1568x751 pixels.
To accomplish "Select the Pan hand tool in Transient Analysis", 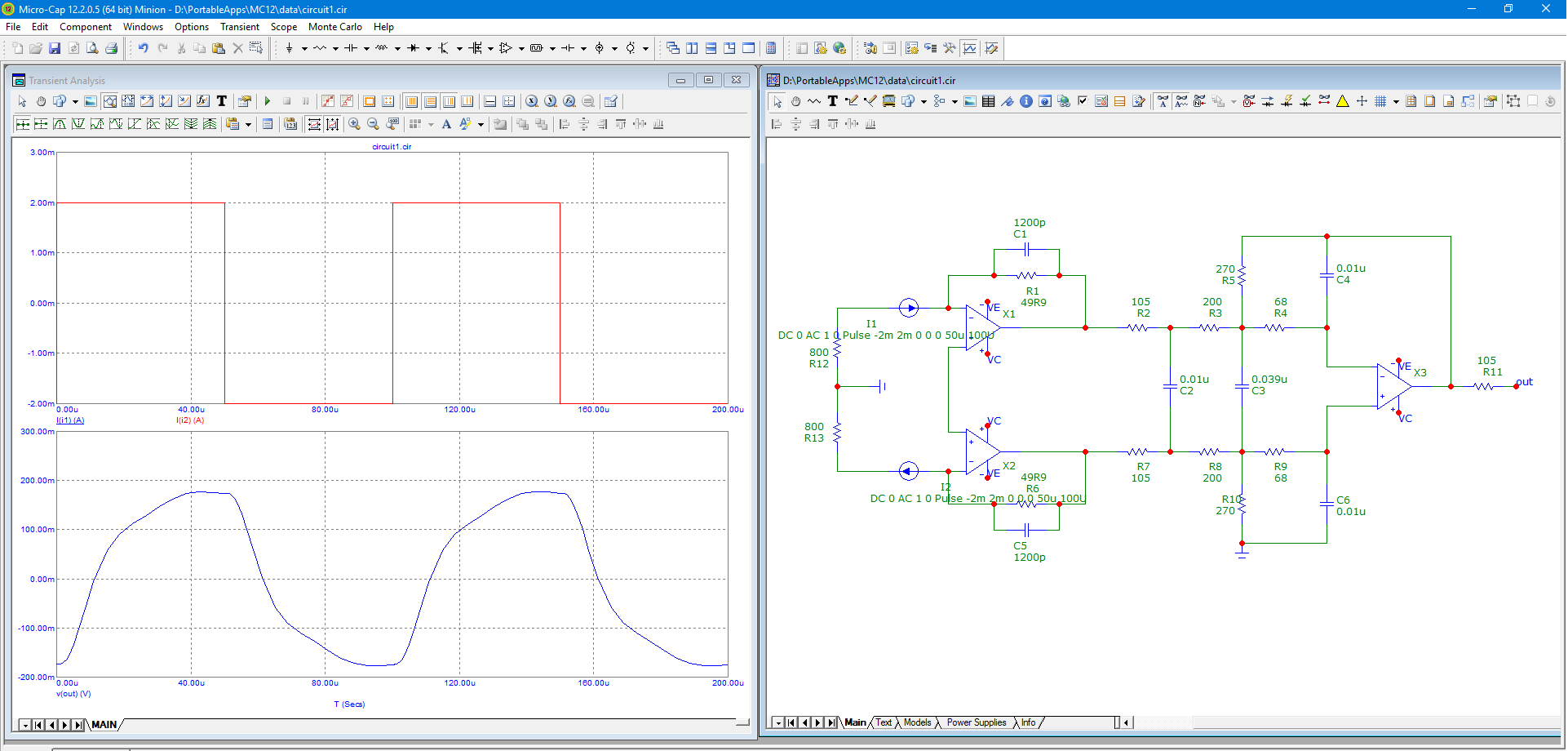I will click(x=41, y=101).
